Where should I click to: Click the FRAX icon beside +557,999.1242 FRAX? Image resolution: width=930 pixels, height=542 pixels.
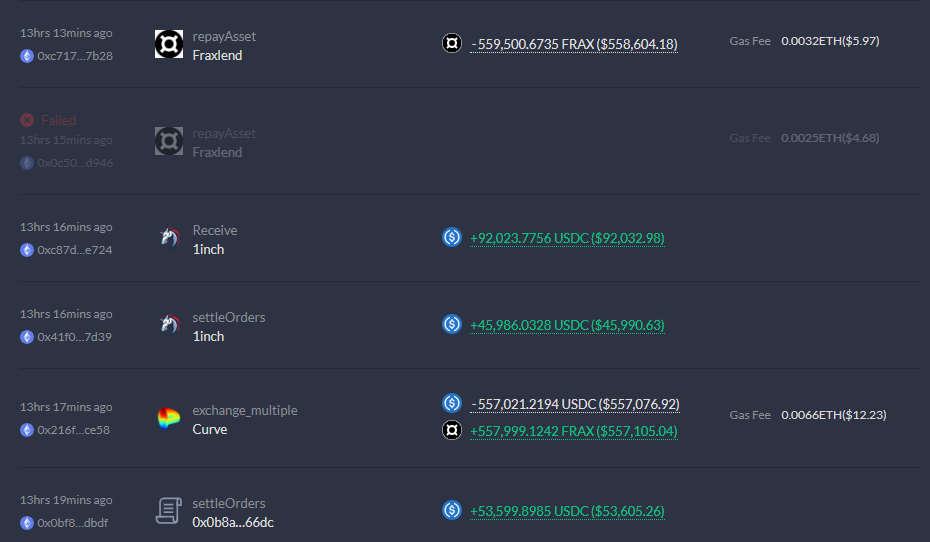click(452, 430)
